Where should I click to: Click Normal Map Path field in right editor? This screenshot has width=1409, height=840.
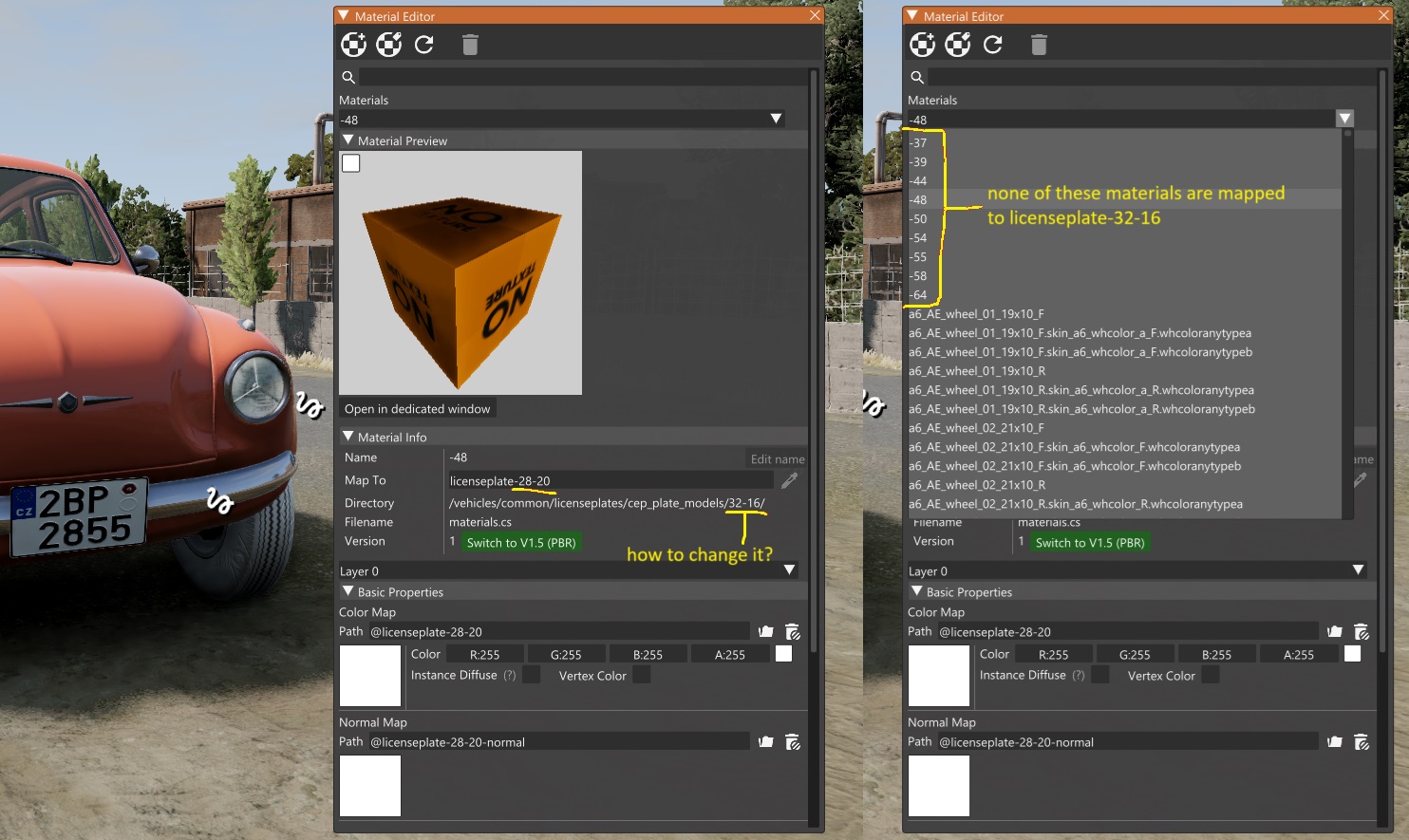pos(1127,742)
